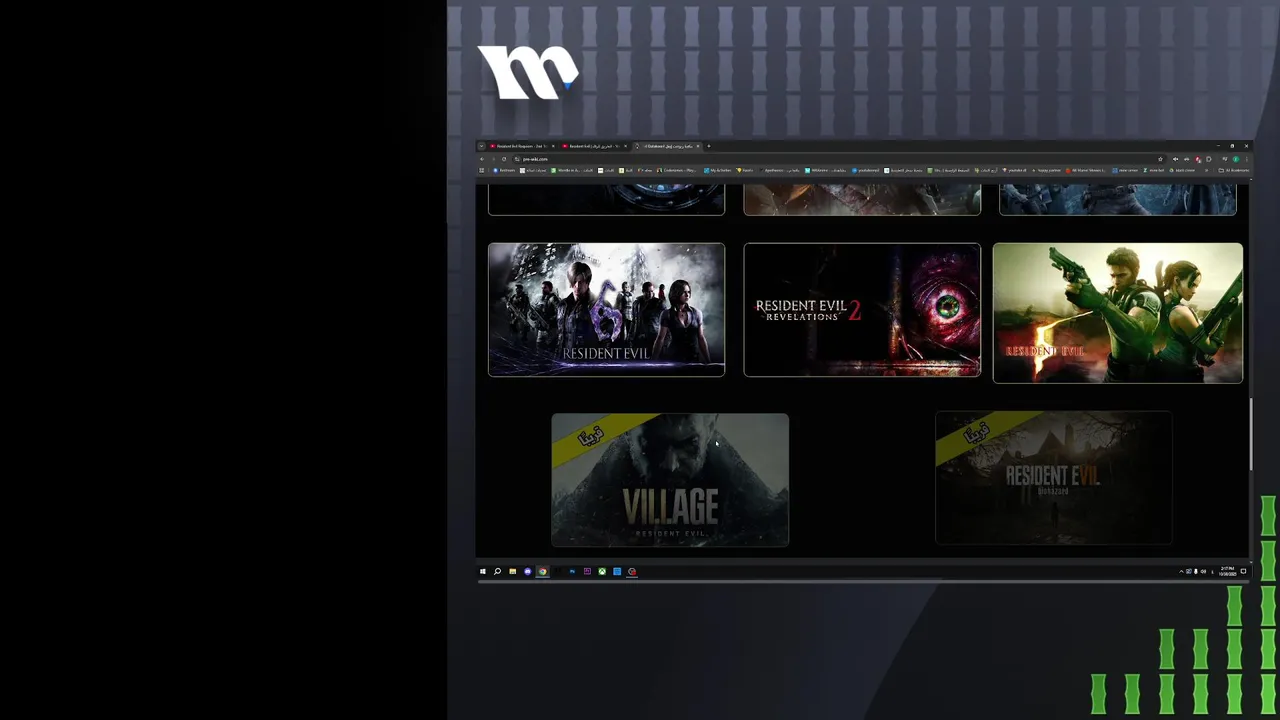Open Windows taskbar search

point(497,572)
